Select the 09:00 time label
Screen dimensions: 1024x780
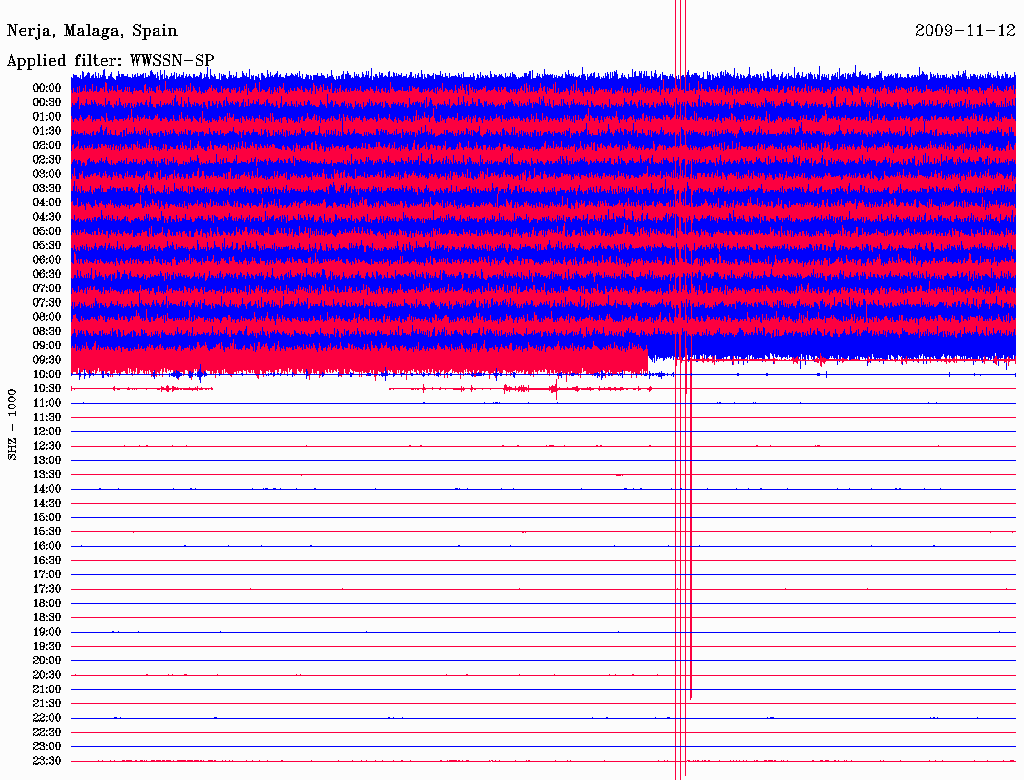pyautogui.click(x=47, y=346)
